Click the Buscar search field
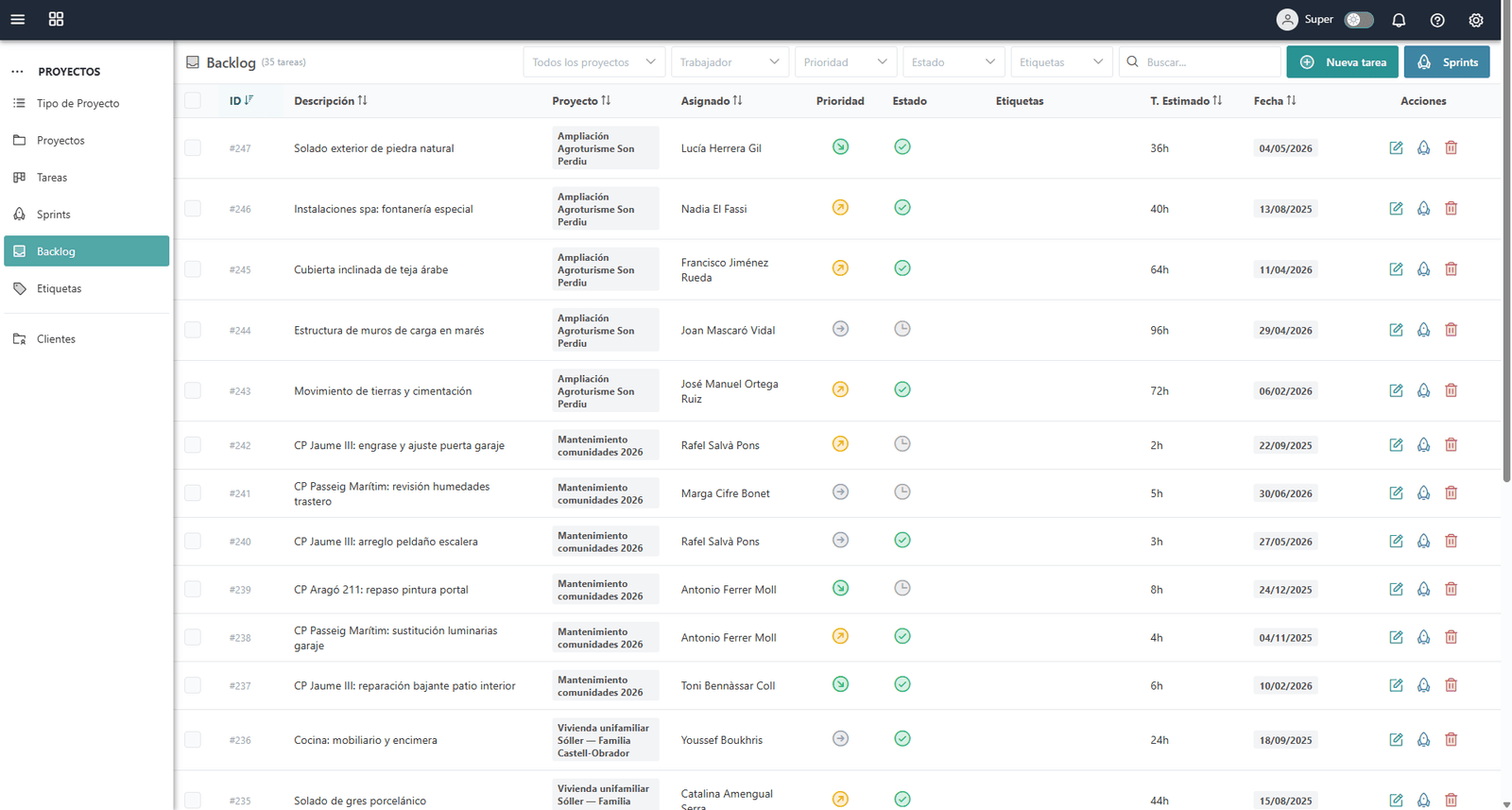The image size is (1512, 810). 1200,62
